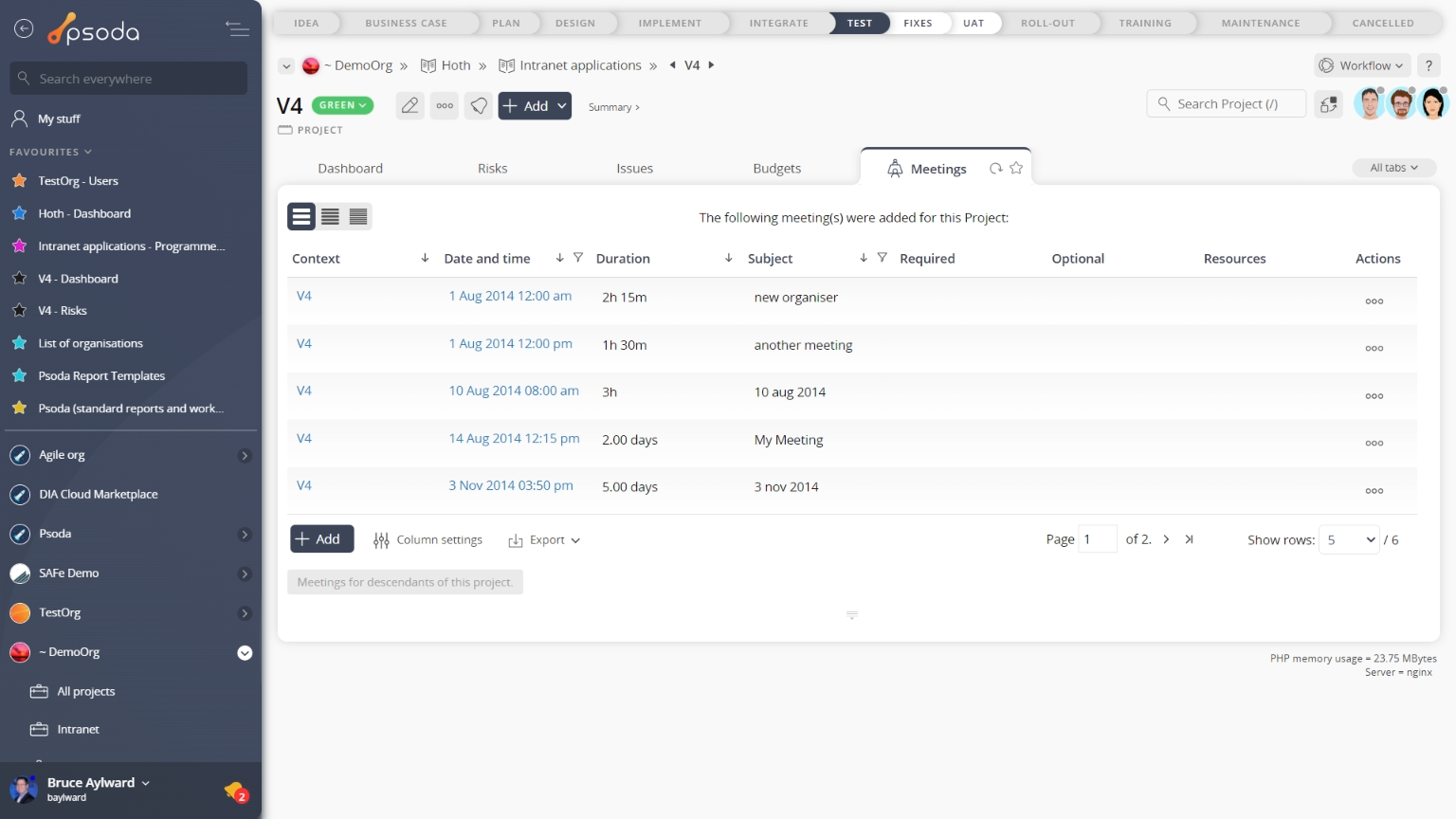Sort by the Context column arrow
Viewport: 1456px width, 819px height.
coord(425,258)
